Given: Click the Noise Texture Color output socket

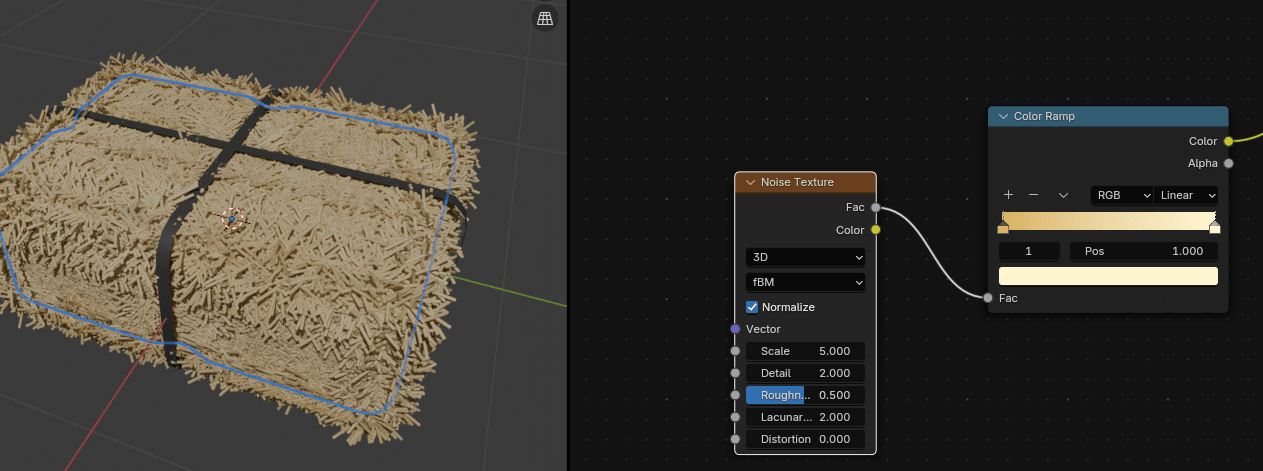Looking at the screenshot, I should (x=876, y=230).
